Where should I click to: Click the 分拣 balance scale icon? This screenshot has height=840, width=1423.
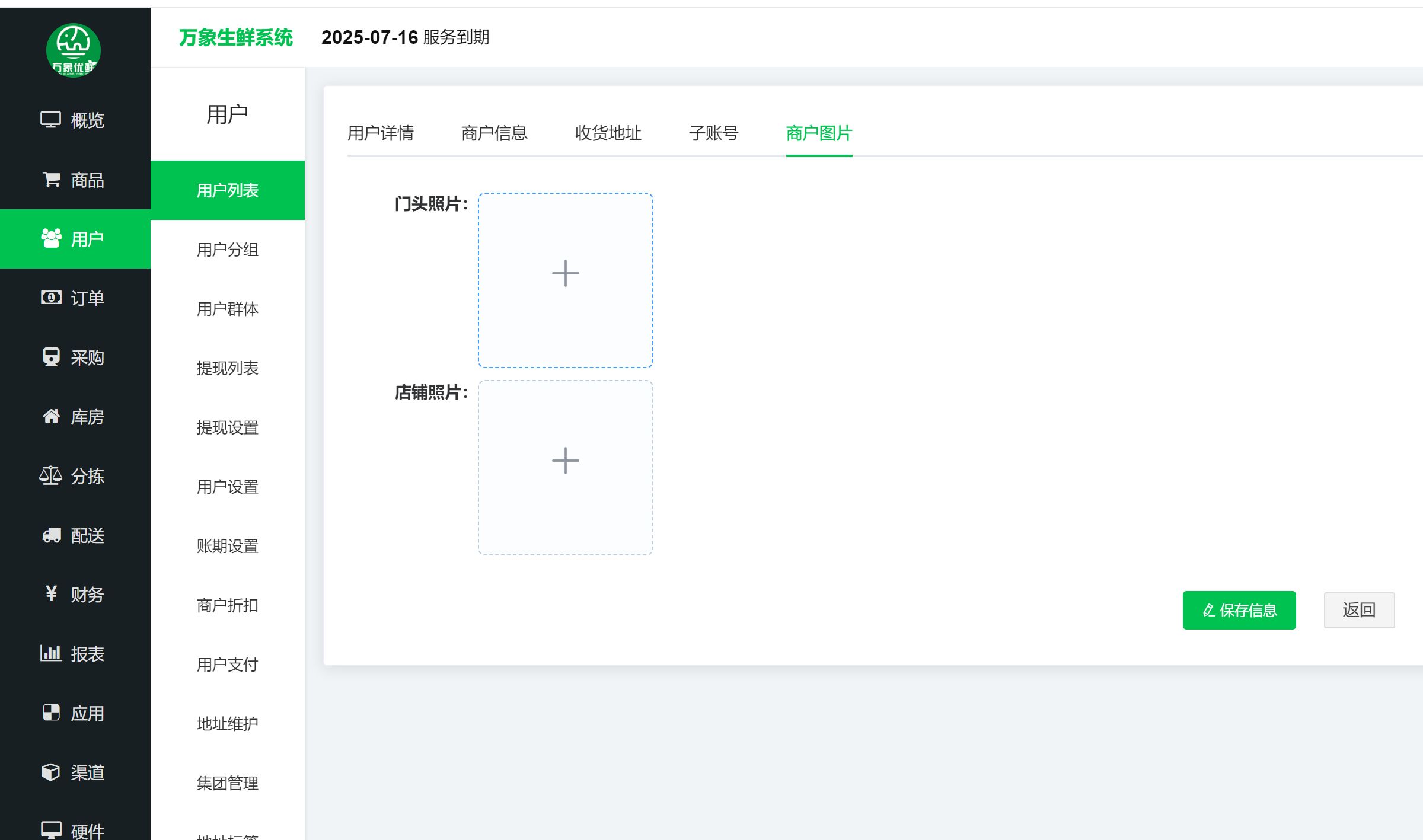[50, 475]
